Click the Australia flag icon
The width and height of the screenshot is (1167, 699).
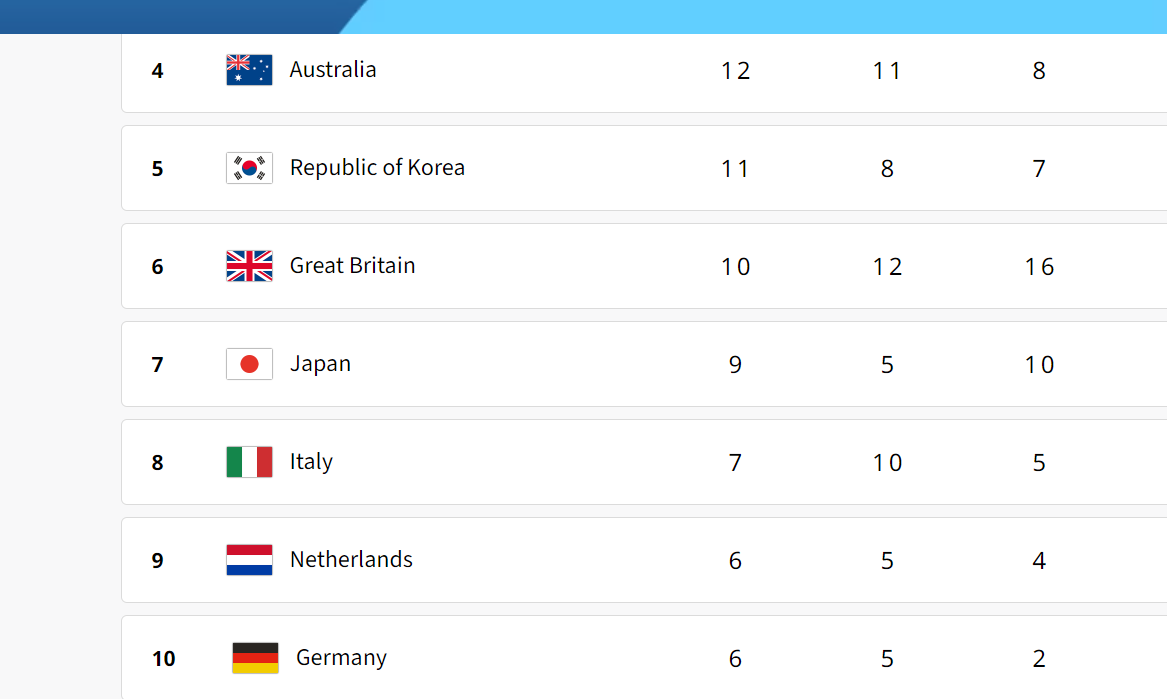(x=249, y=70)
